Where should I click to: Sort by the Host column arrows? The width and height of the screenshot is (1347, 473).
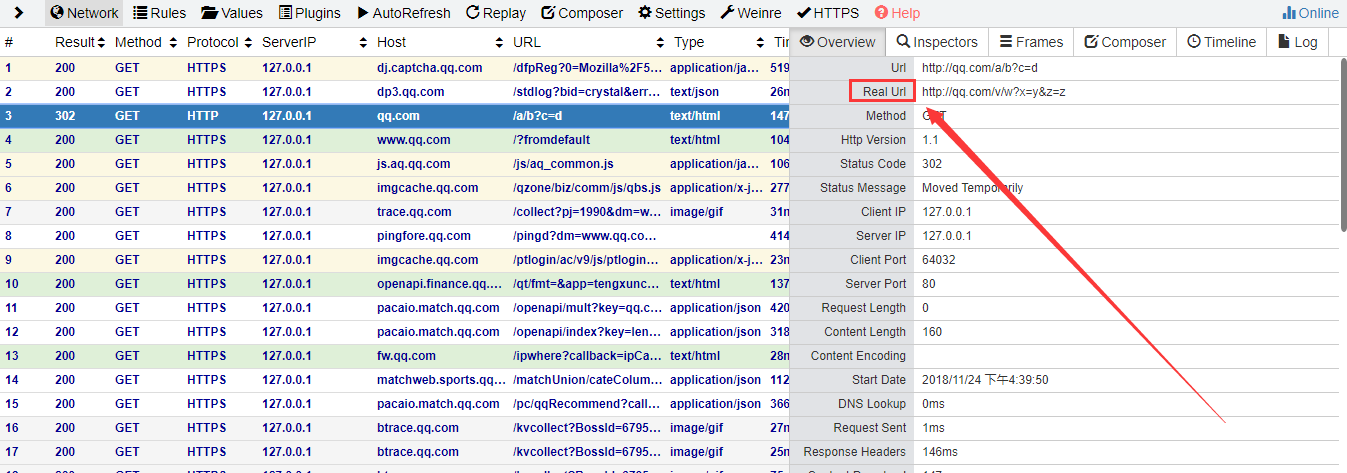click(499, 42)
